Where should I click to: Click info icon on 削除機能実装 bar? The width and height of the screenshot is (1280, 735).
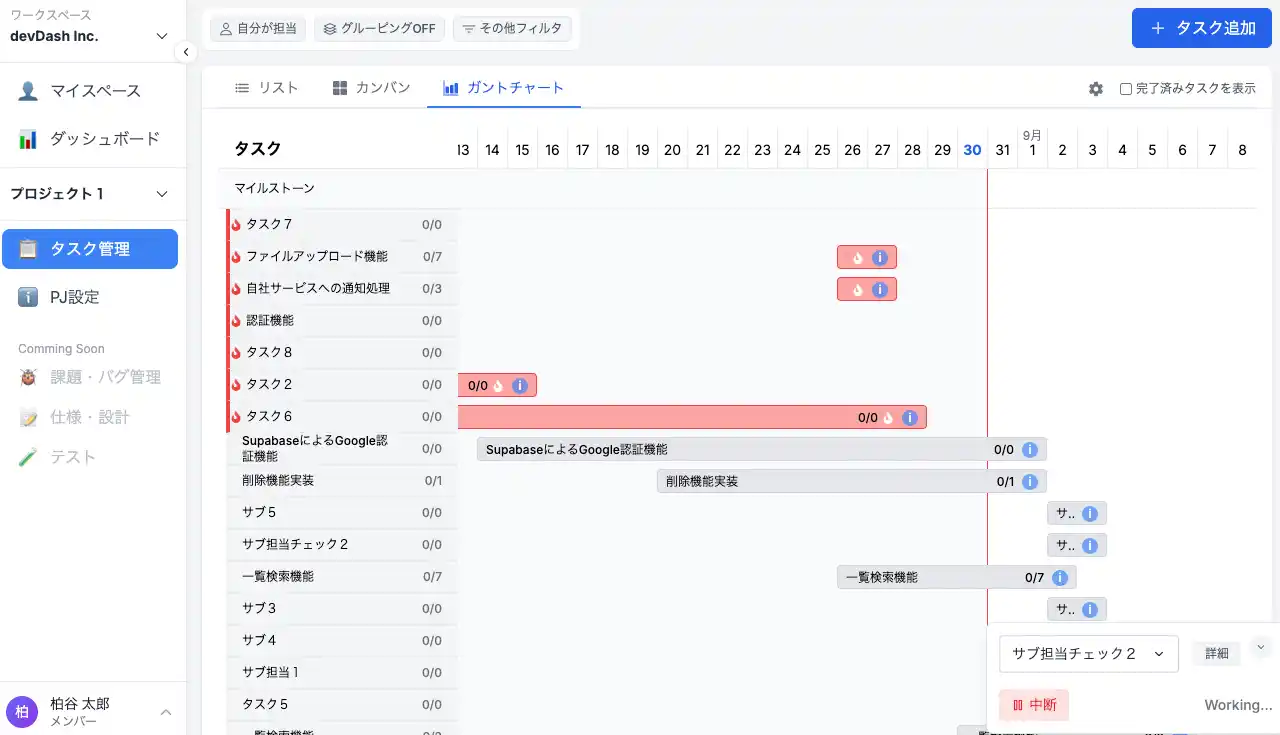[x=1030, y=482]
